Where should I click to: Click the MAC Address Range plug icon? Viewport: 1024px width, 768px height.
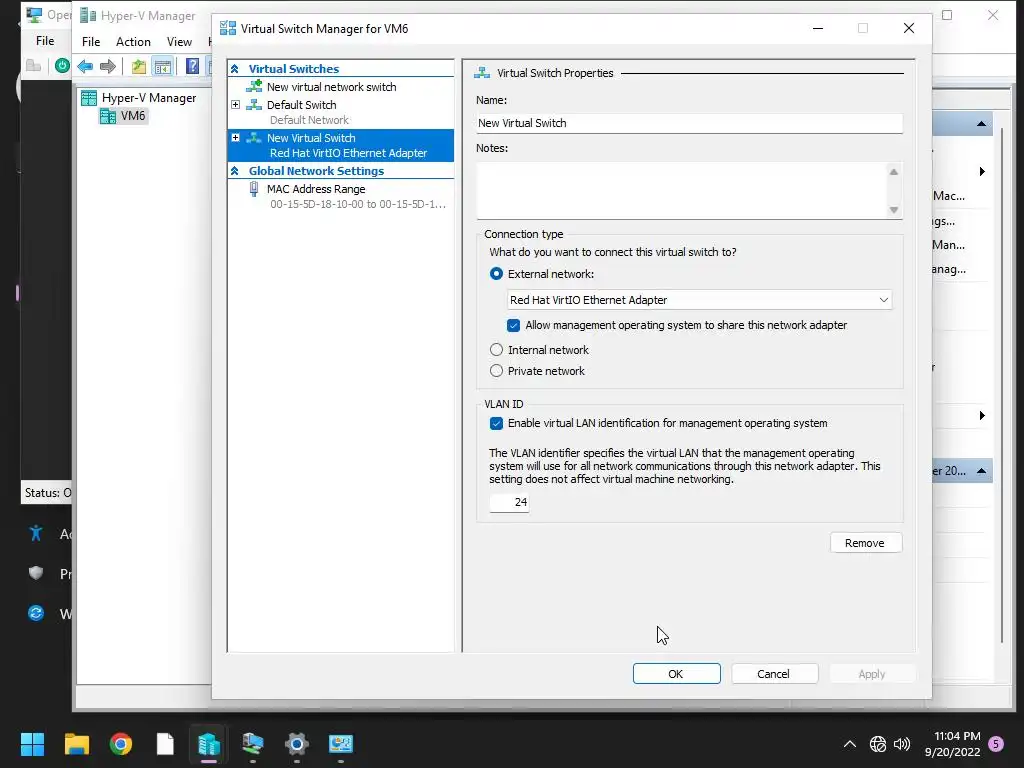coord(254,189)
